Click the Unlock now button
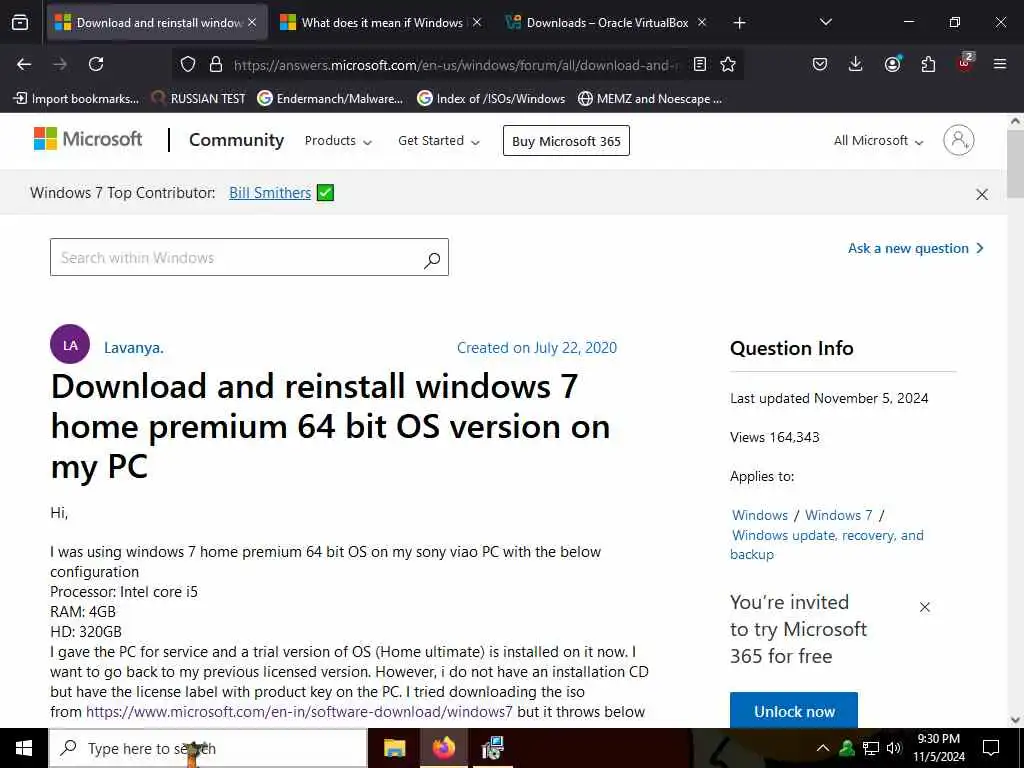 (x=794, y=711)
